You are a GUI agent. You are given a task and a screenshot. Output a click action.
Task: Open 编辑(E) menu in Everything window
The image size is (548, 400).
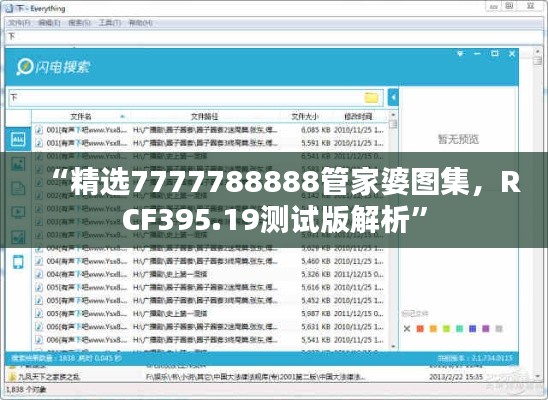pos(49,23)
